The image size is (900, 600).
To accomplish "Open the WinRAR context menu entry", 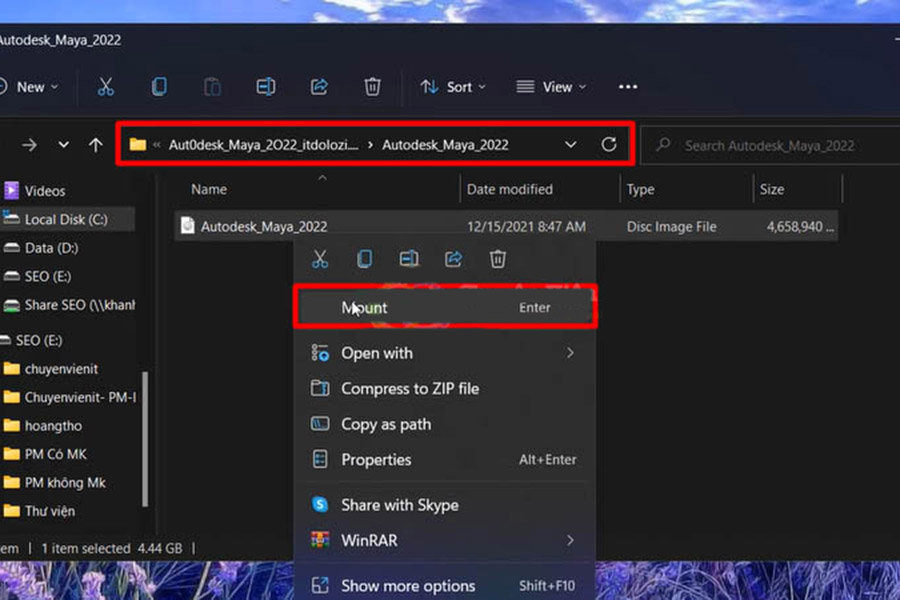I will pos(445,540).
